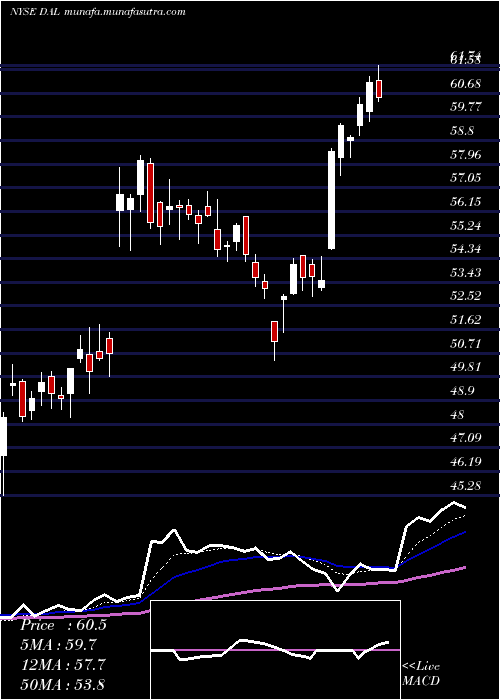Click the 5MA : 59.7 readout

(x=58, y=645)
